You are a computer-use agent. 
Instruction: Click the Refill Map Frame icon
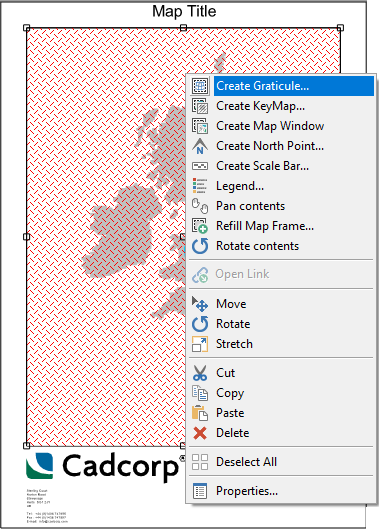(200, 226)
